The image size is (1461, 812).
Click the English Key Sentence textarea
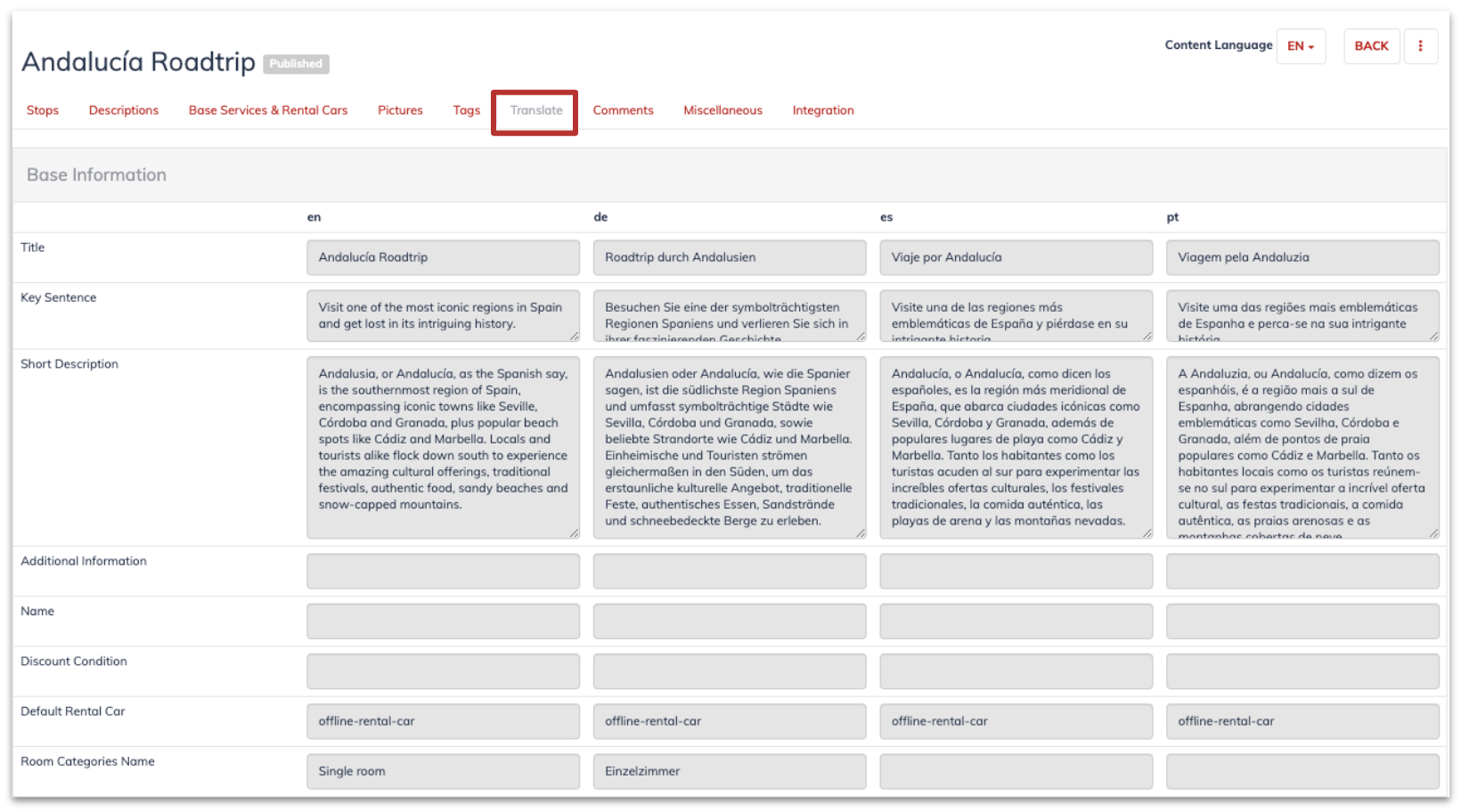pos(443,316)
